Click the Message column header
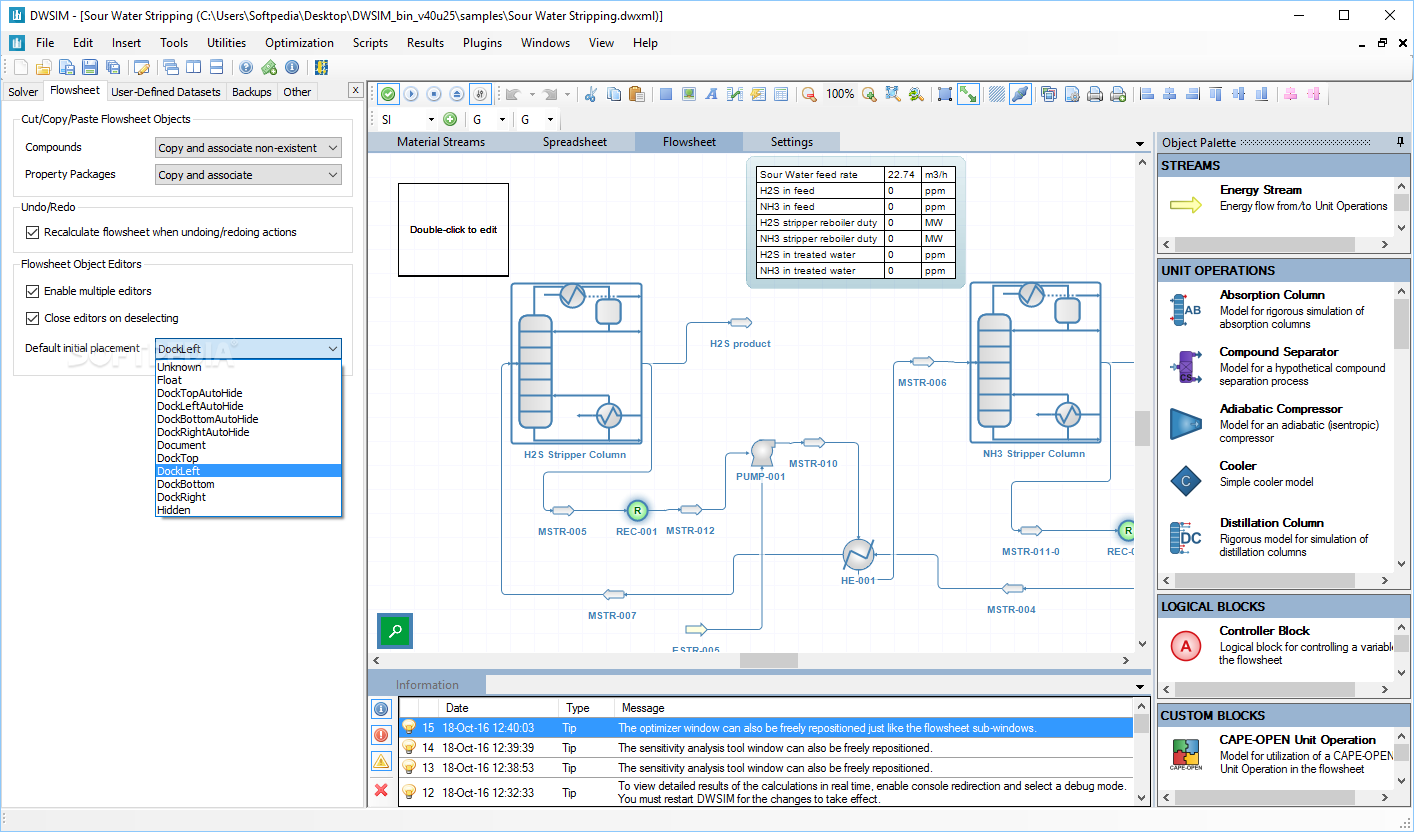Screen dimensions: 1414x832 [875, 708]
